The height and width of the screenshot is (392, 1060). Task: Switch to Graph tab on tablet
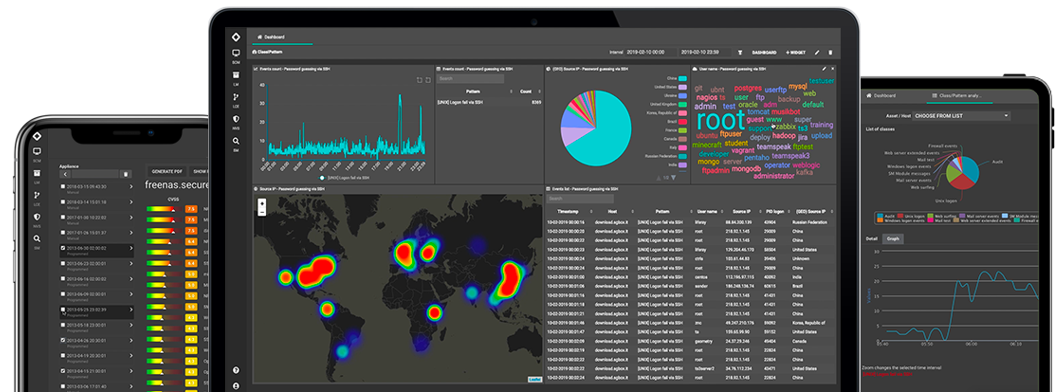point(892,239)
